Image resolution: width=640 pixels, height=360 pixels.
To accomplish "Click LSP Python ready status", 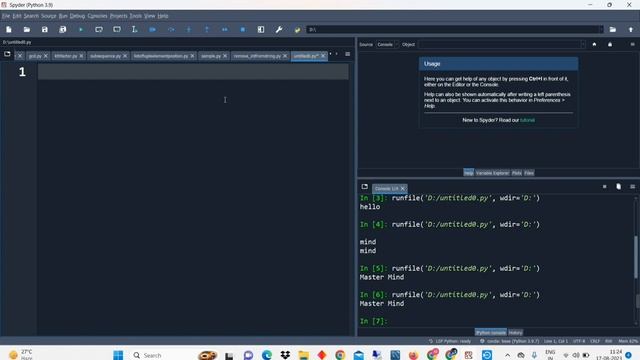I will [450, 341].
